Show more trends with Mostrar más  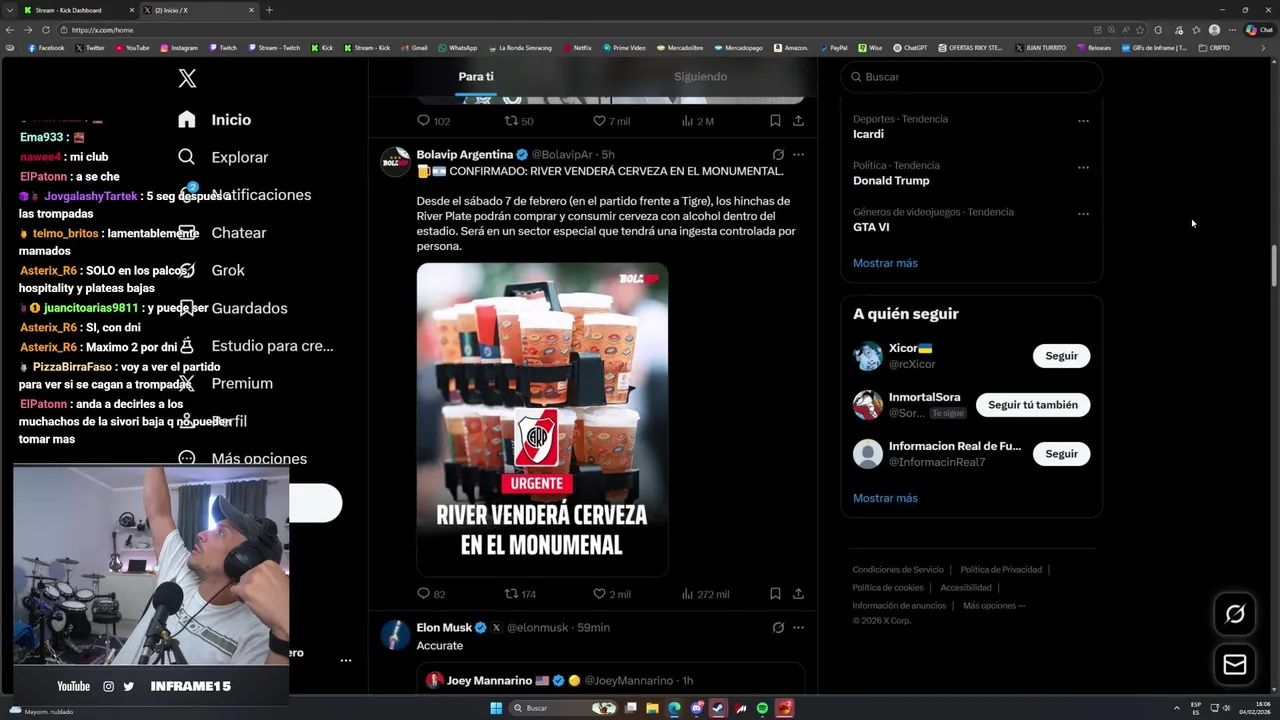tap(885, 263)
